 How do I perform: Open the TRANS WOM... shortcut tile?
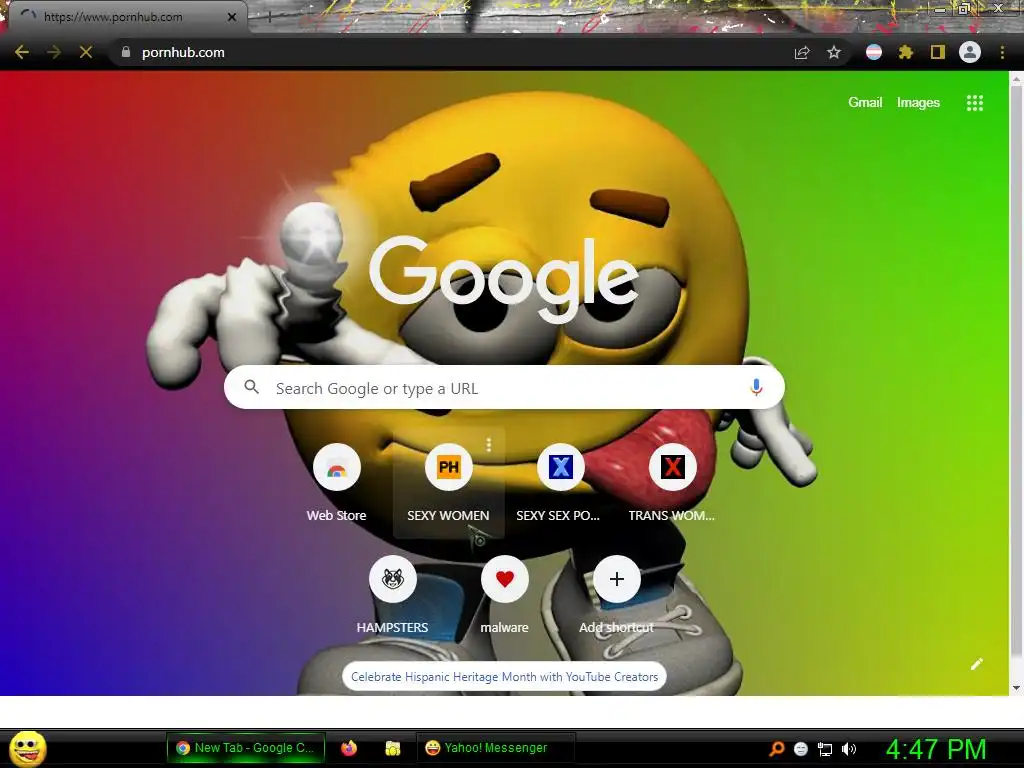tap(672, 483)
